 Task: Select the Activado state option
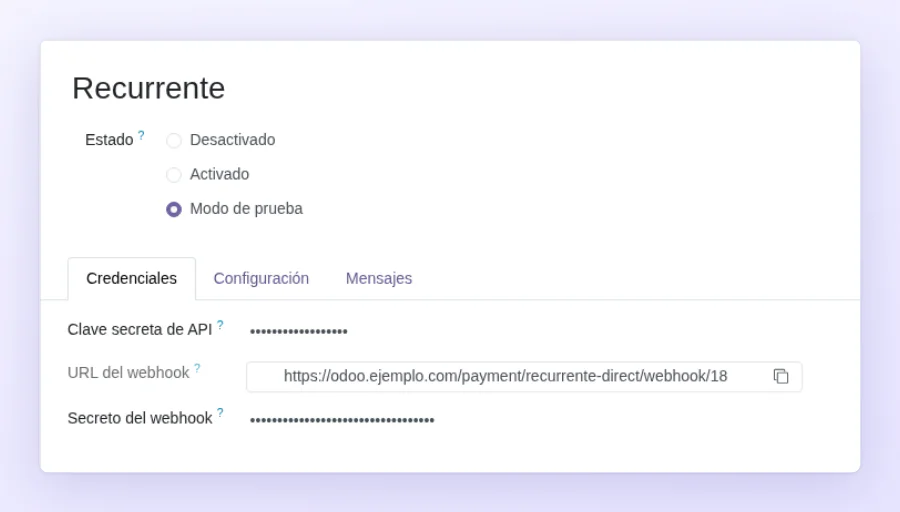tap(174, 174)
